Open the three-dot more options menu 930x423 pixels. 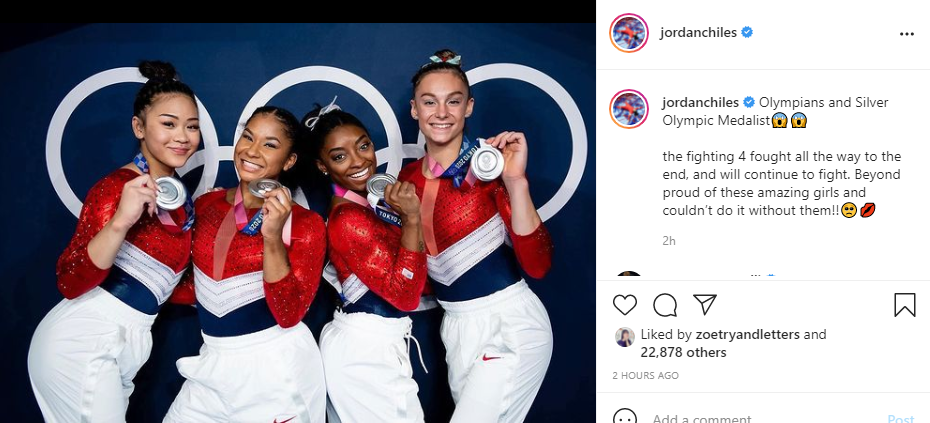[x=907, y=34]
